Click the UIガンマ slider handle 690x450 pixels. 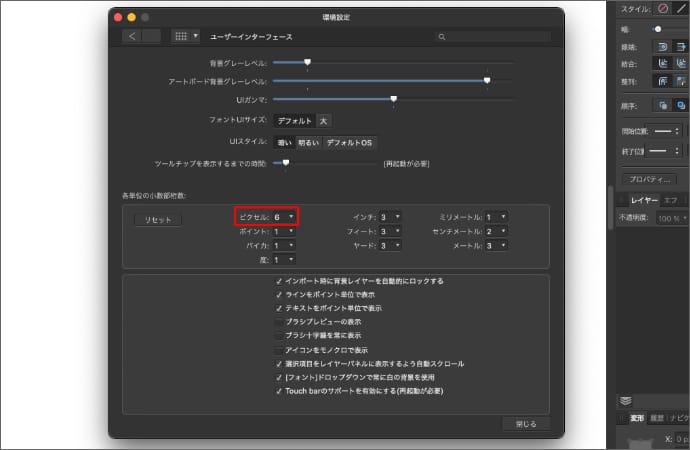[394, 99]
